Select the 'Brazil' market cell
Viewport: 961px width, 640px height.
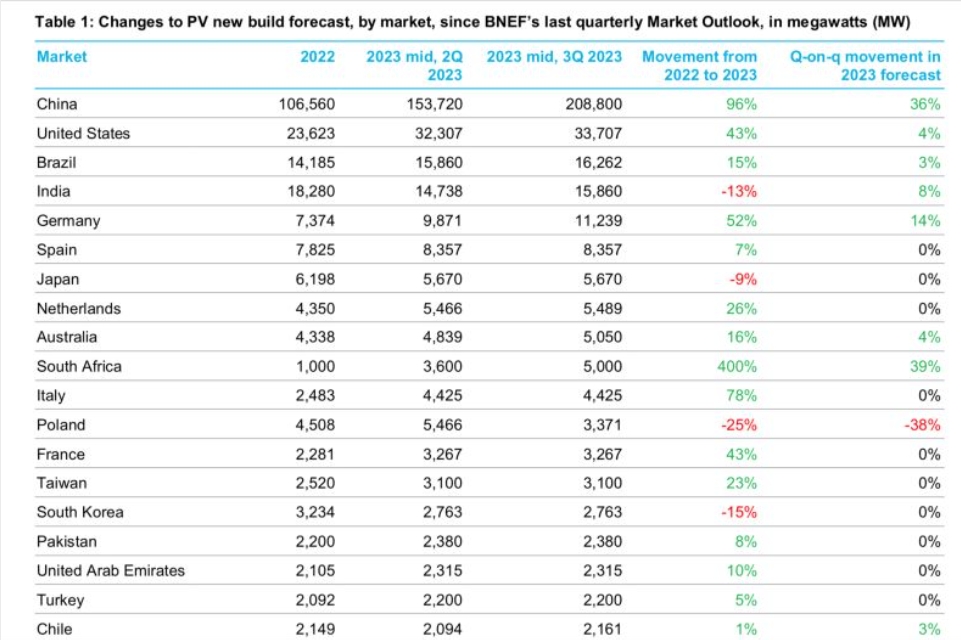pyautogui.click(x=56, y=162)
